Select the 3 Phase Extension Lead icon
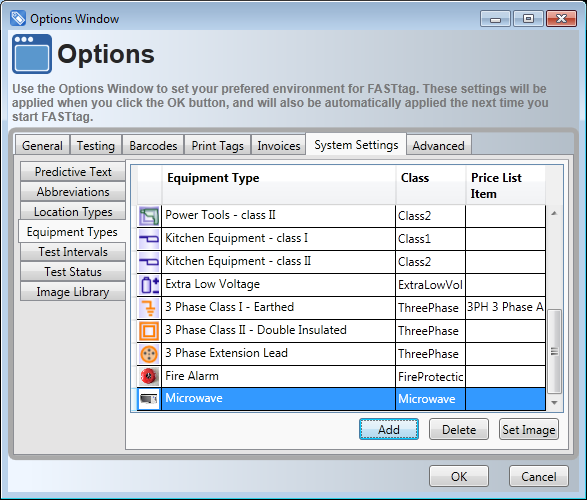 pyautogui.click(x=149, y=354)
